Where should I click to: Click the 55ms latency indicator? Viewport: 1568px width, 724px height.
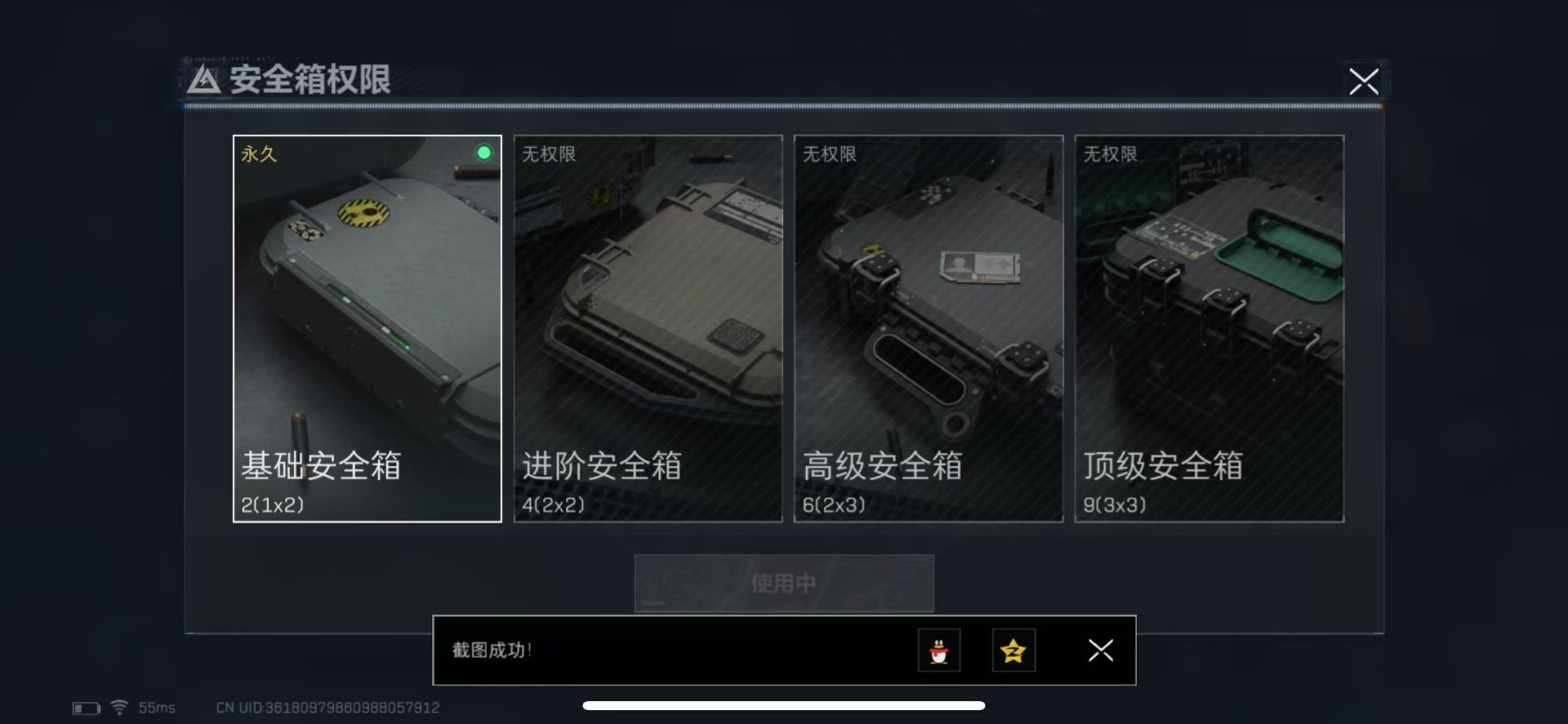click(x=157, y=708)
